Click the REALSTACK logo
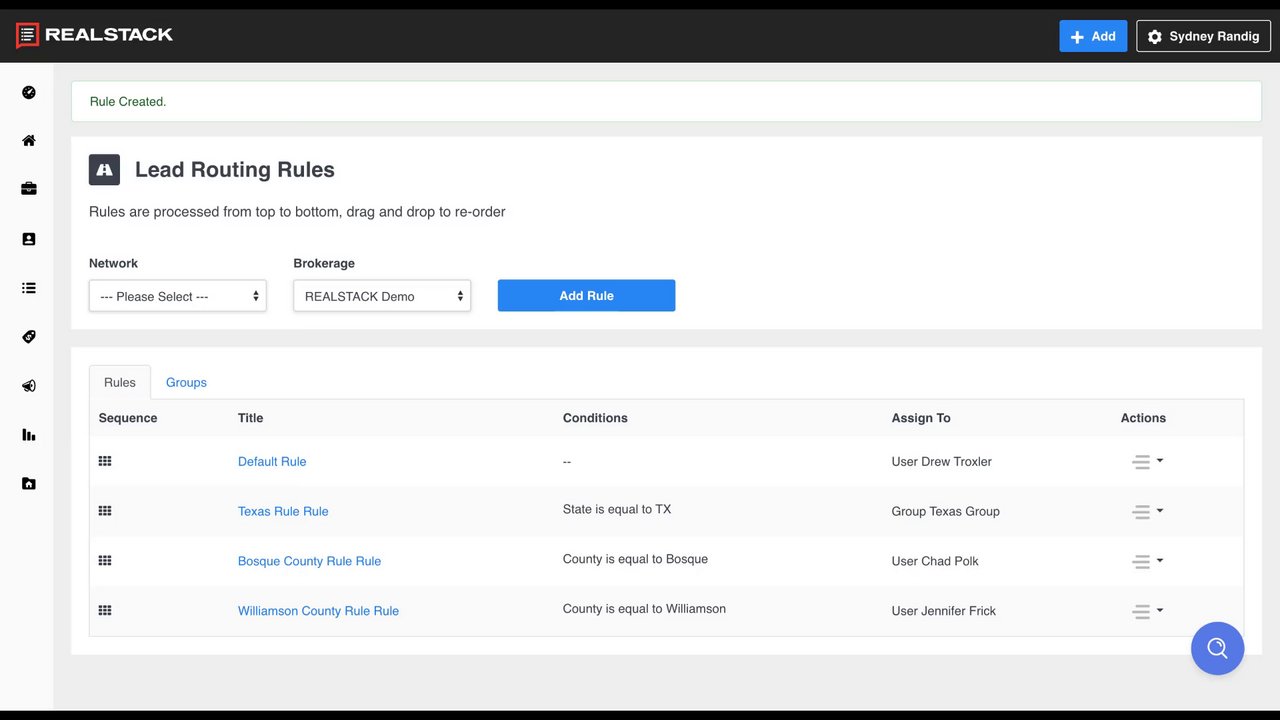This screenshot has width=1280, height=720. tap(95, 35)
